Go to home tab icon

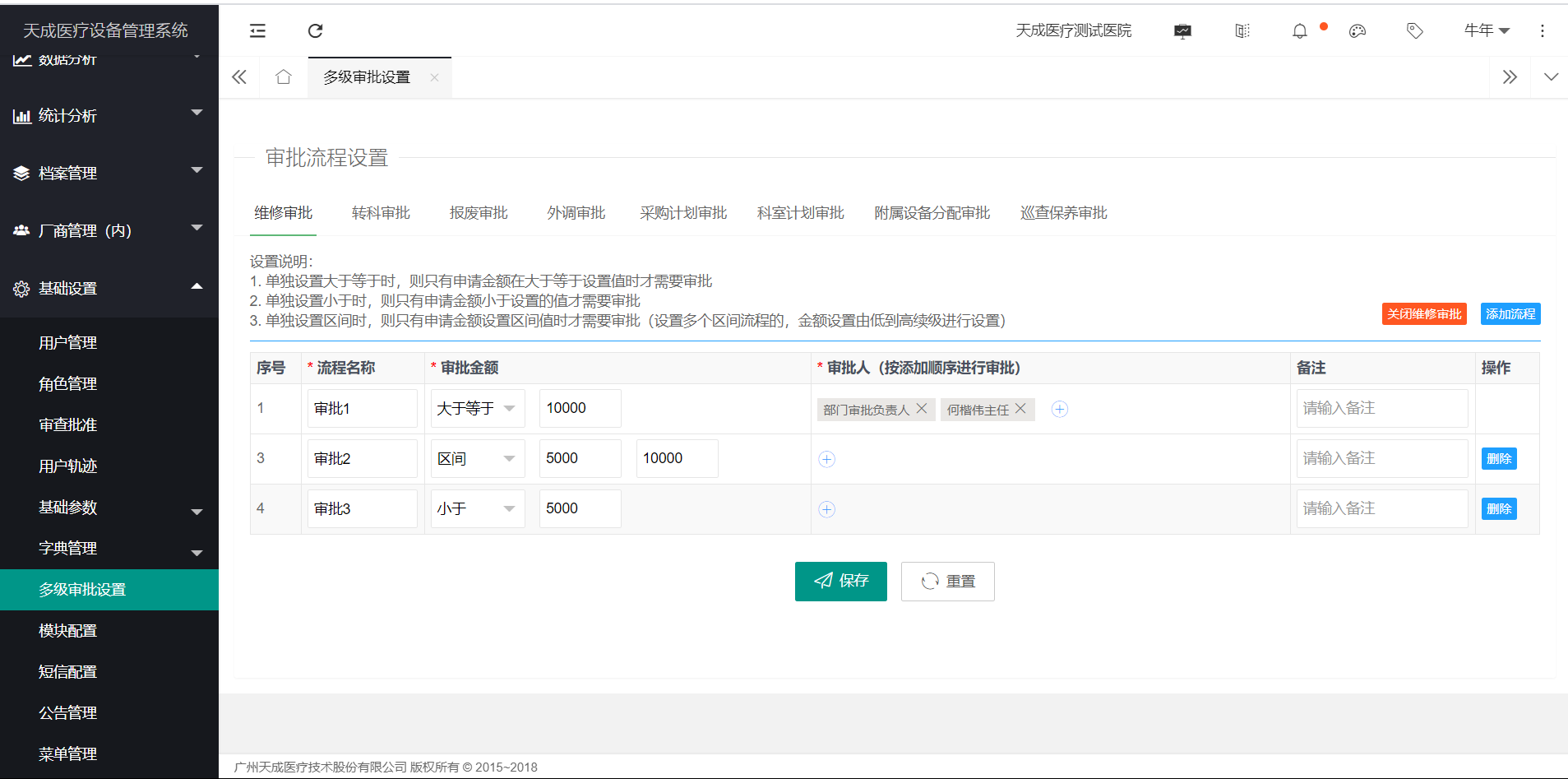click(284, 77)
